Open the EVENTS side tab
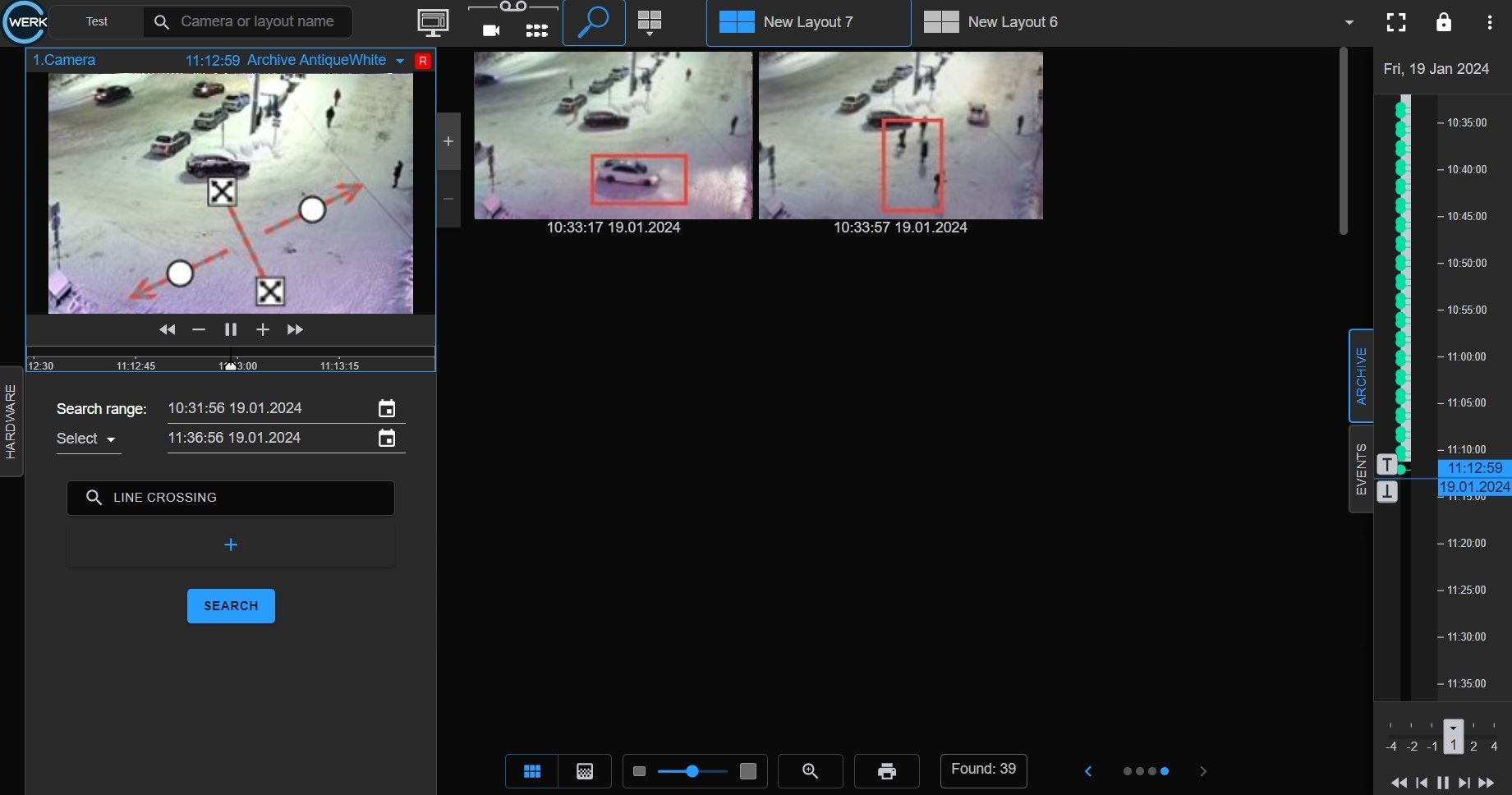Image resolution: width=1512 pixels, height=795 pixels. click(x=1361, y=469)
